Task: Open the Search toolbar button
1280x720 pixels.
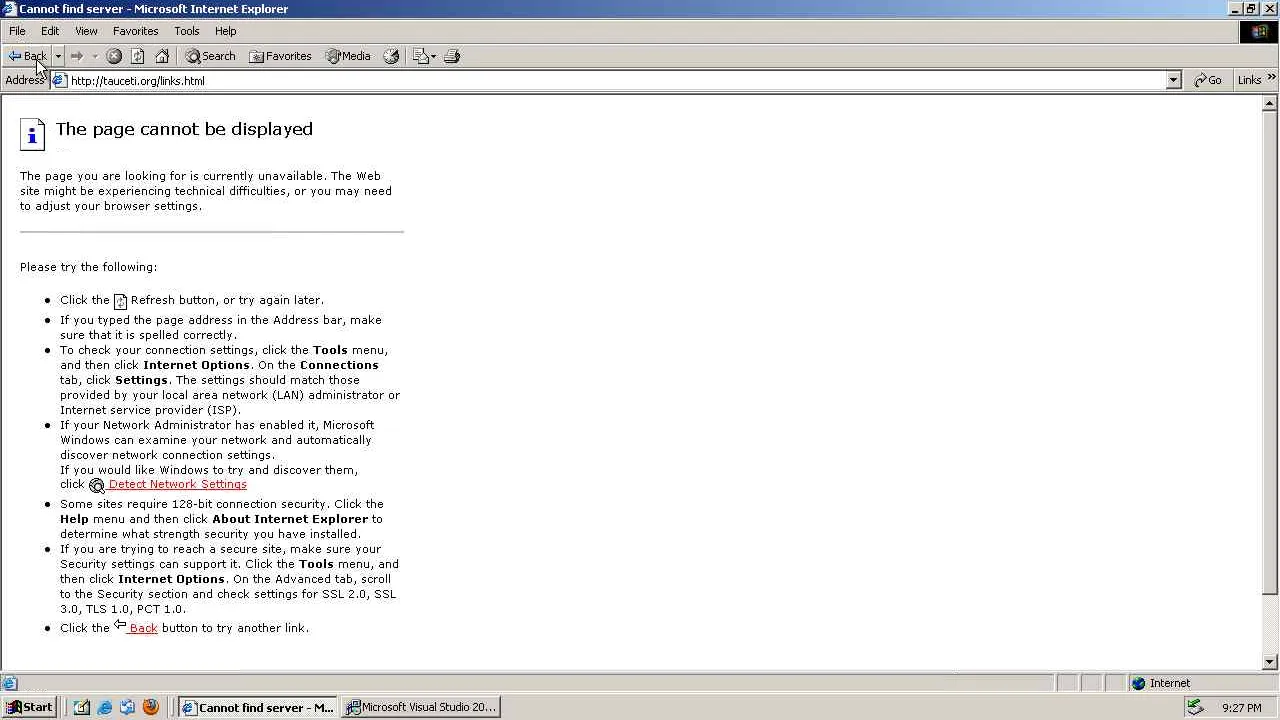Action: point(210,56)
